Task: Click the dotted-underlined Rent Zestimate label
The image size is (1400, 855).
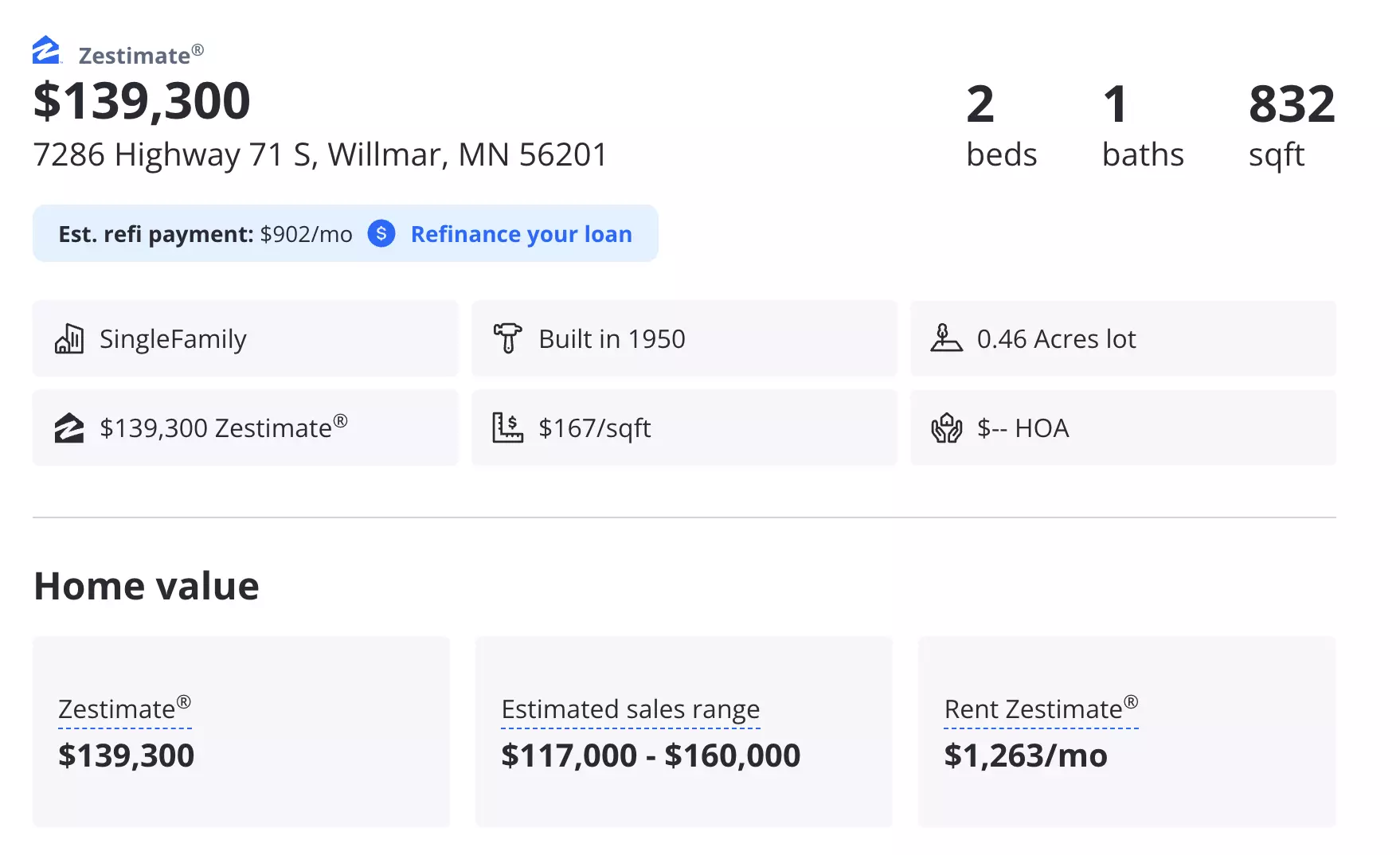Action: coord(1041,709)
